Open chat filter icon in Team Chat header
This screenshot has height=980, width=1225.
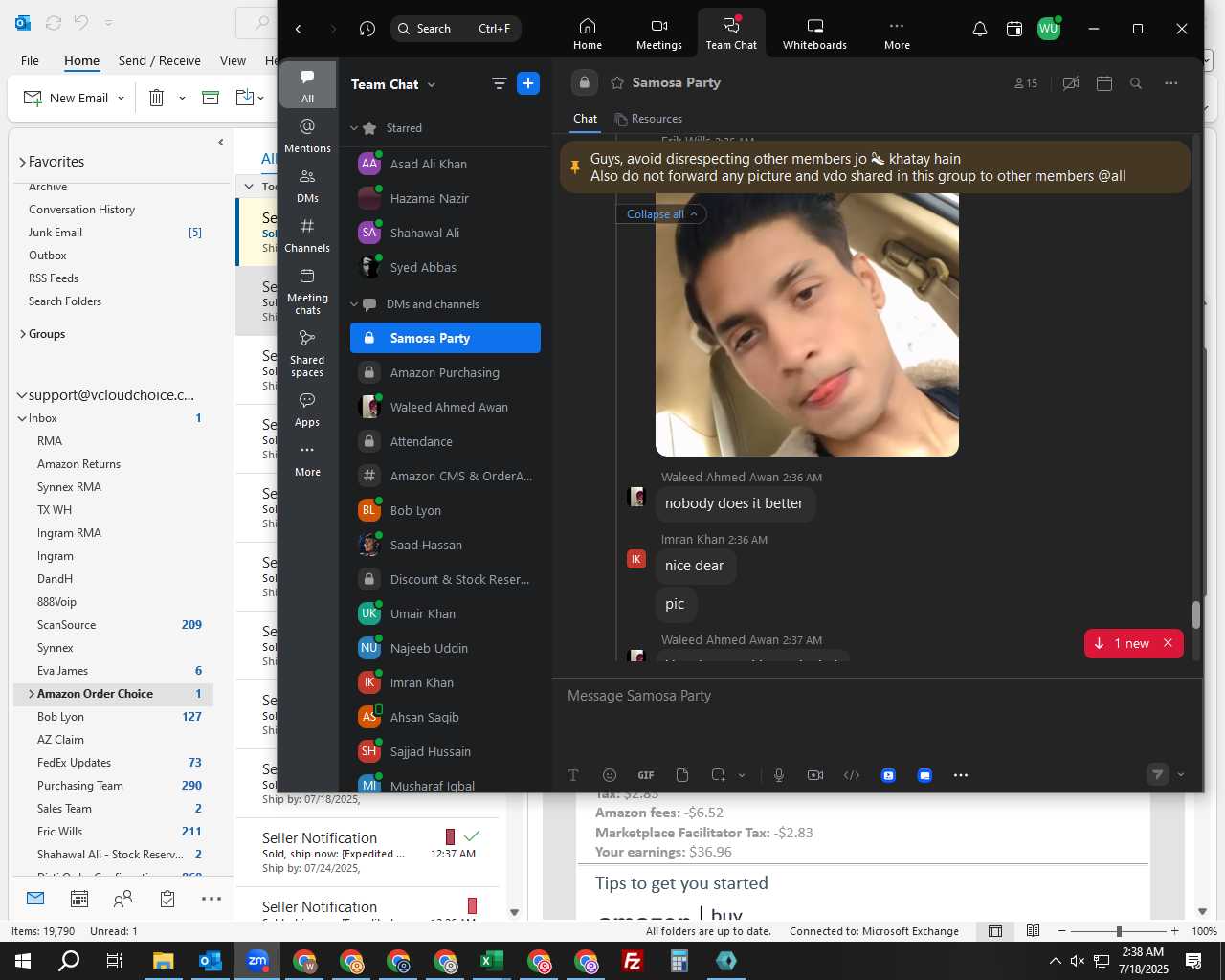[499, 83]
